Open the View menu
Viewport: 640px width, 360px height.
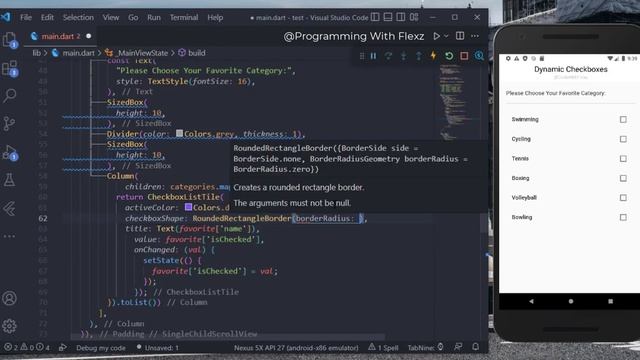(111, 18)
